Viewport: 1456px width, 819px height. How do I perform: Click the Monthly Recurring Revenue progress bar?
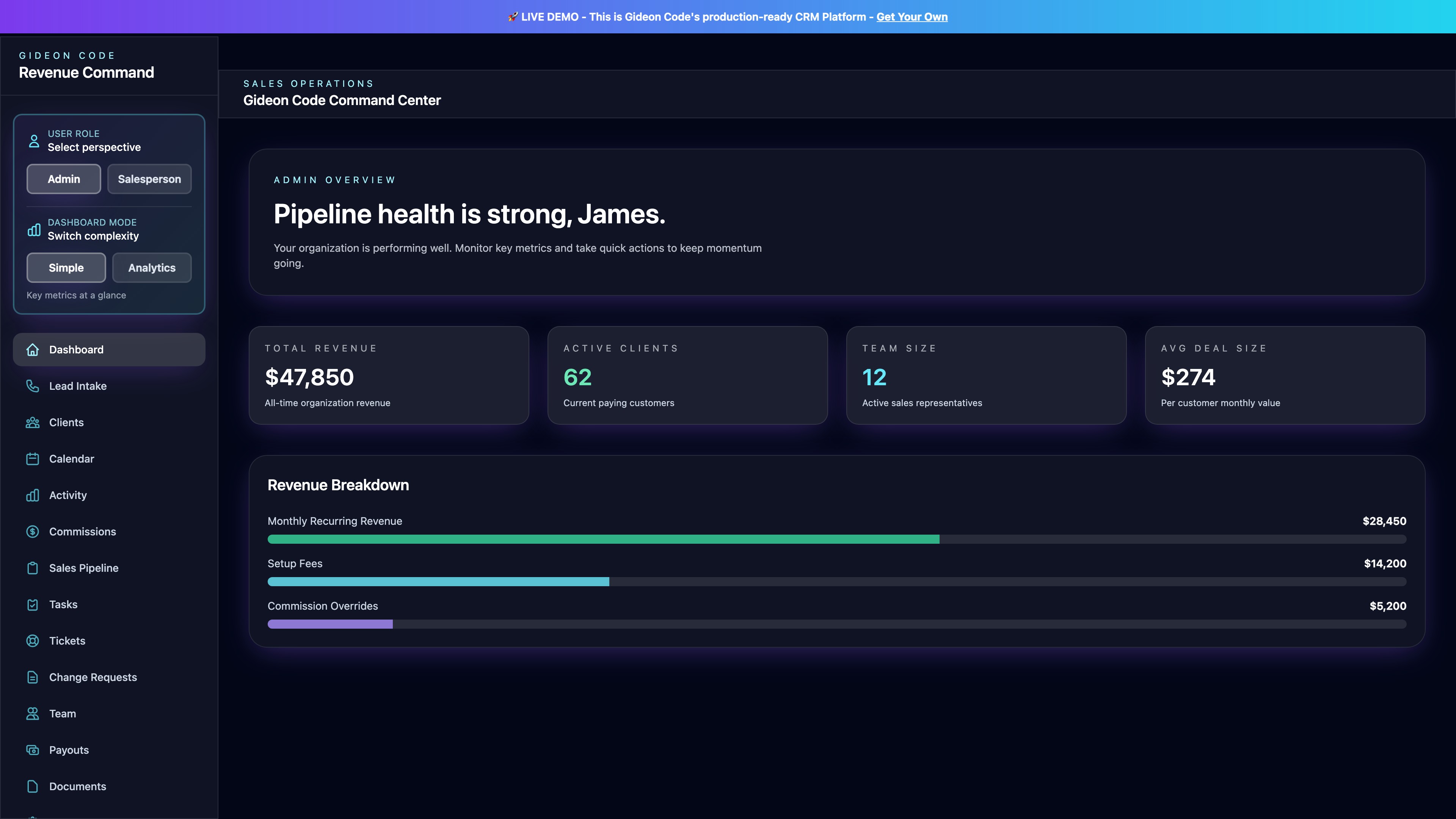(x=836, y=539)
